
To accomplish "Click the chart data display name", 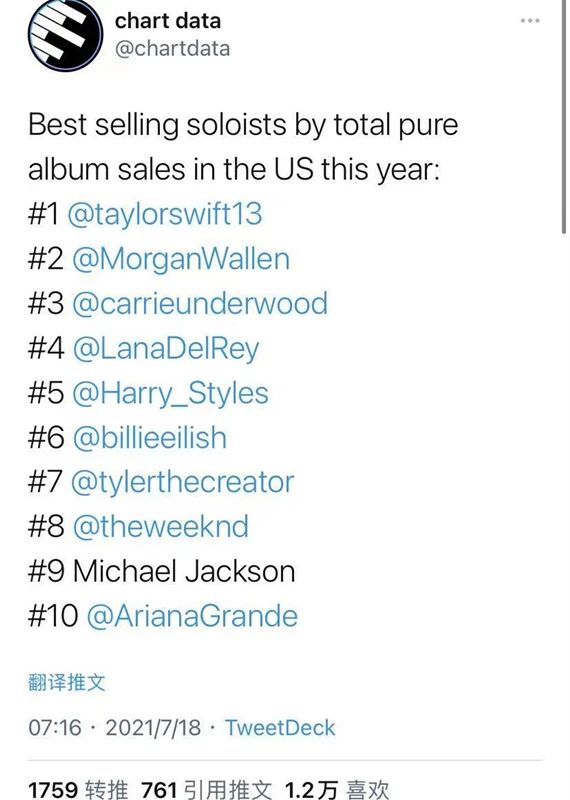I will coord(168,21).
